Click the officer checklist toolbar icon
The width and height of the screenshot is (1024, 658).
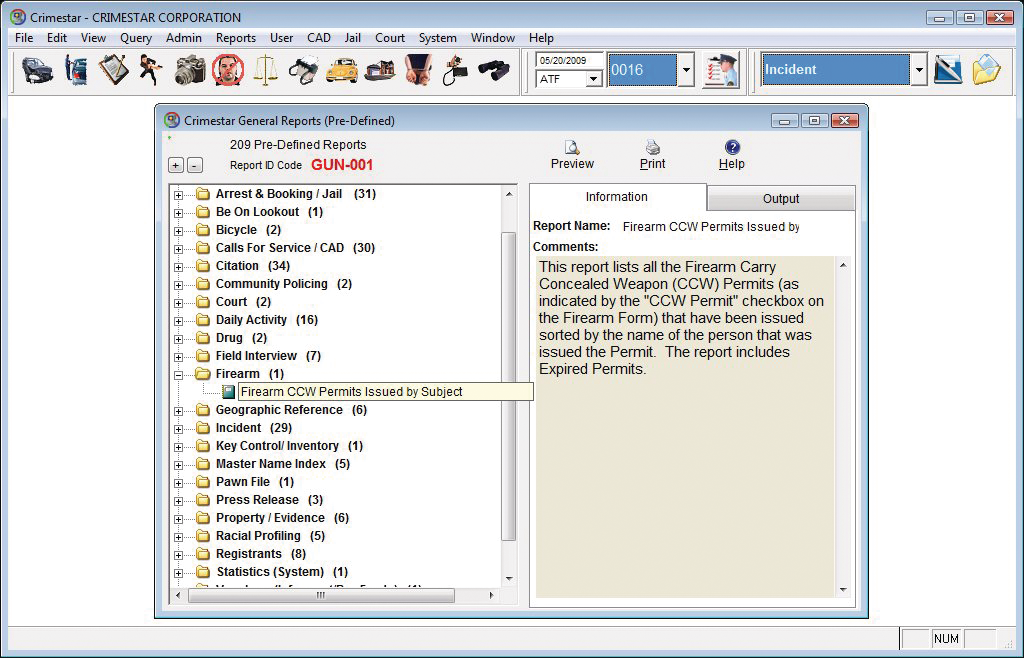pyautogui.click(x=720, y=70)
